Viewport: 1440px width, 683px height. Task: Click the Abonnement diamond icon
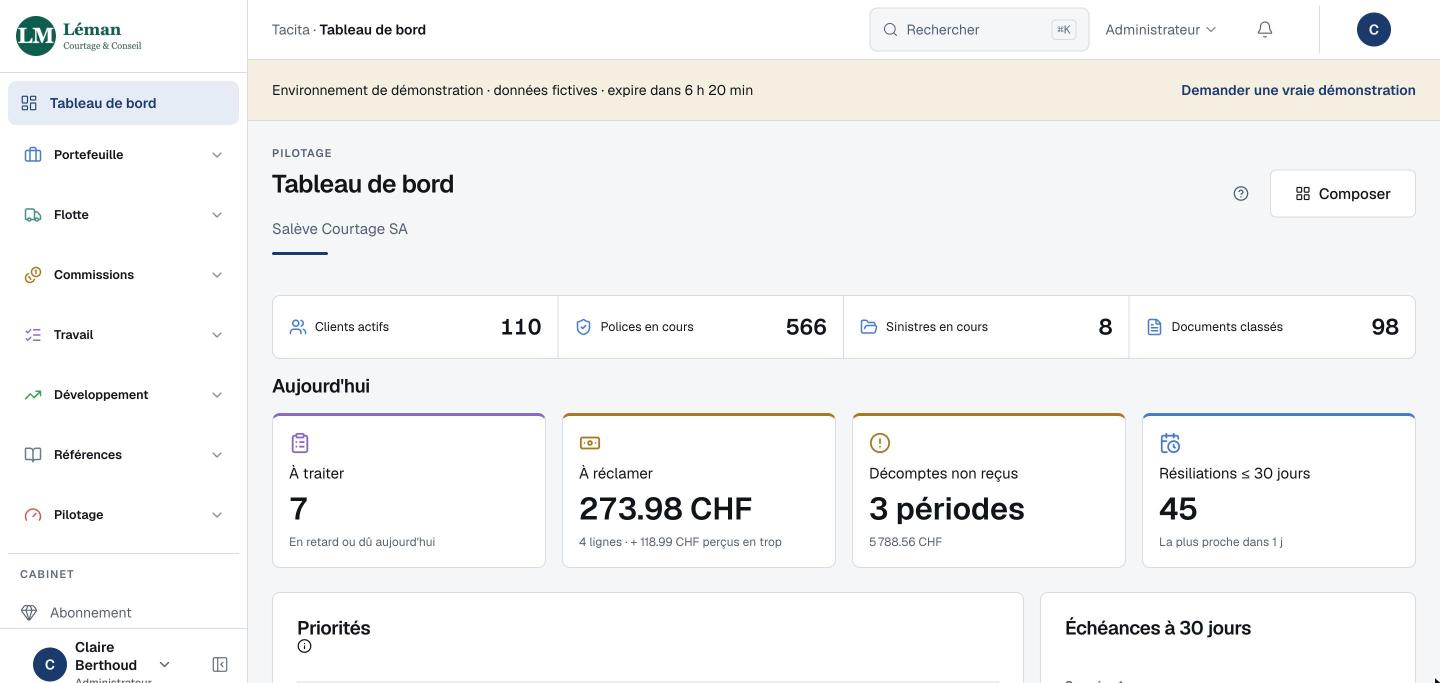click(x=29, y=613)
